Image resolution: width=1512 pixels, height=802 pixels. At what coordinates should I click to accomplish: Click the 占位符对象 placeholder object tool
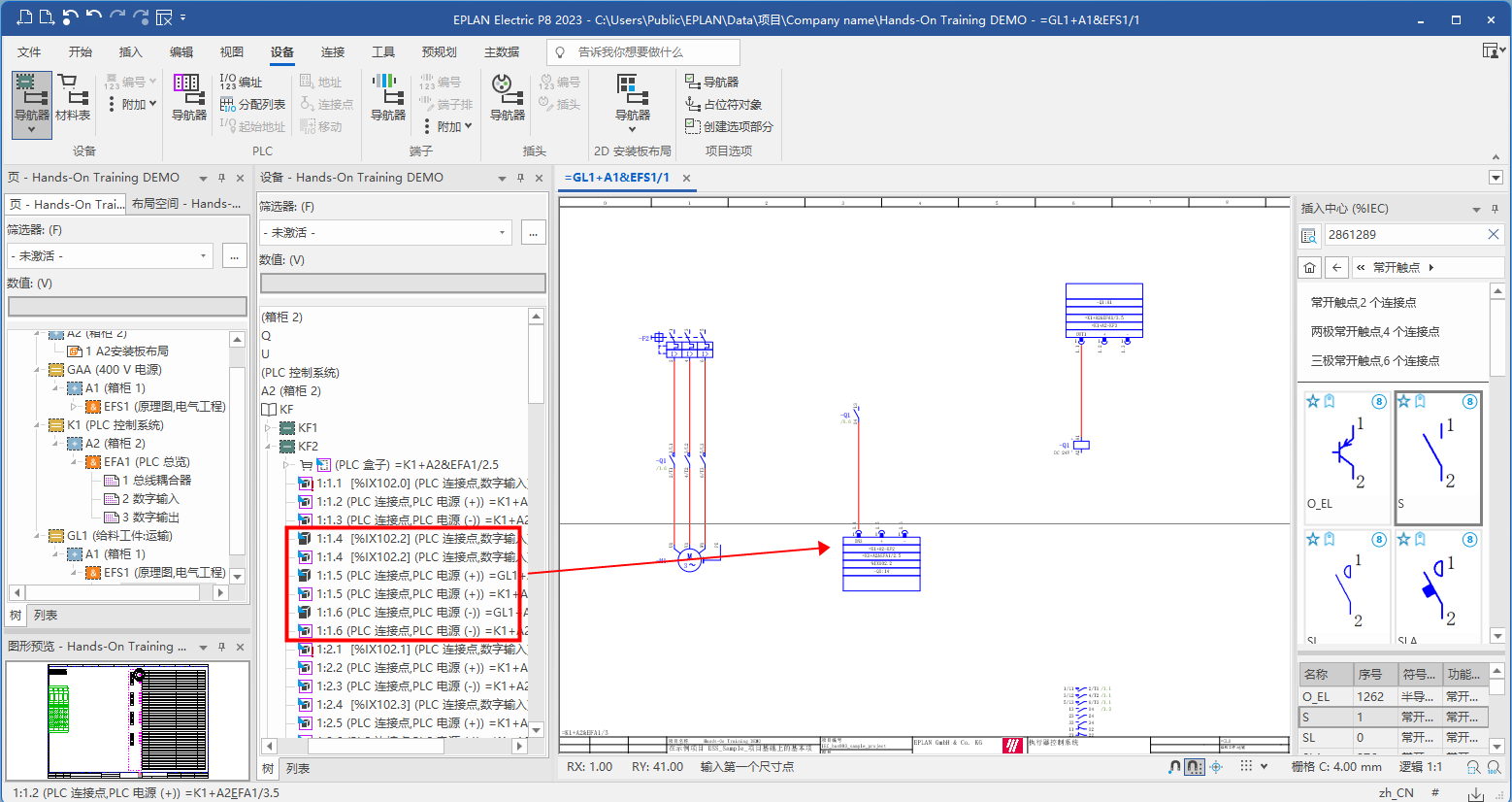pos(723,104)
